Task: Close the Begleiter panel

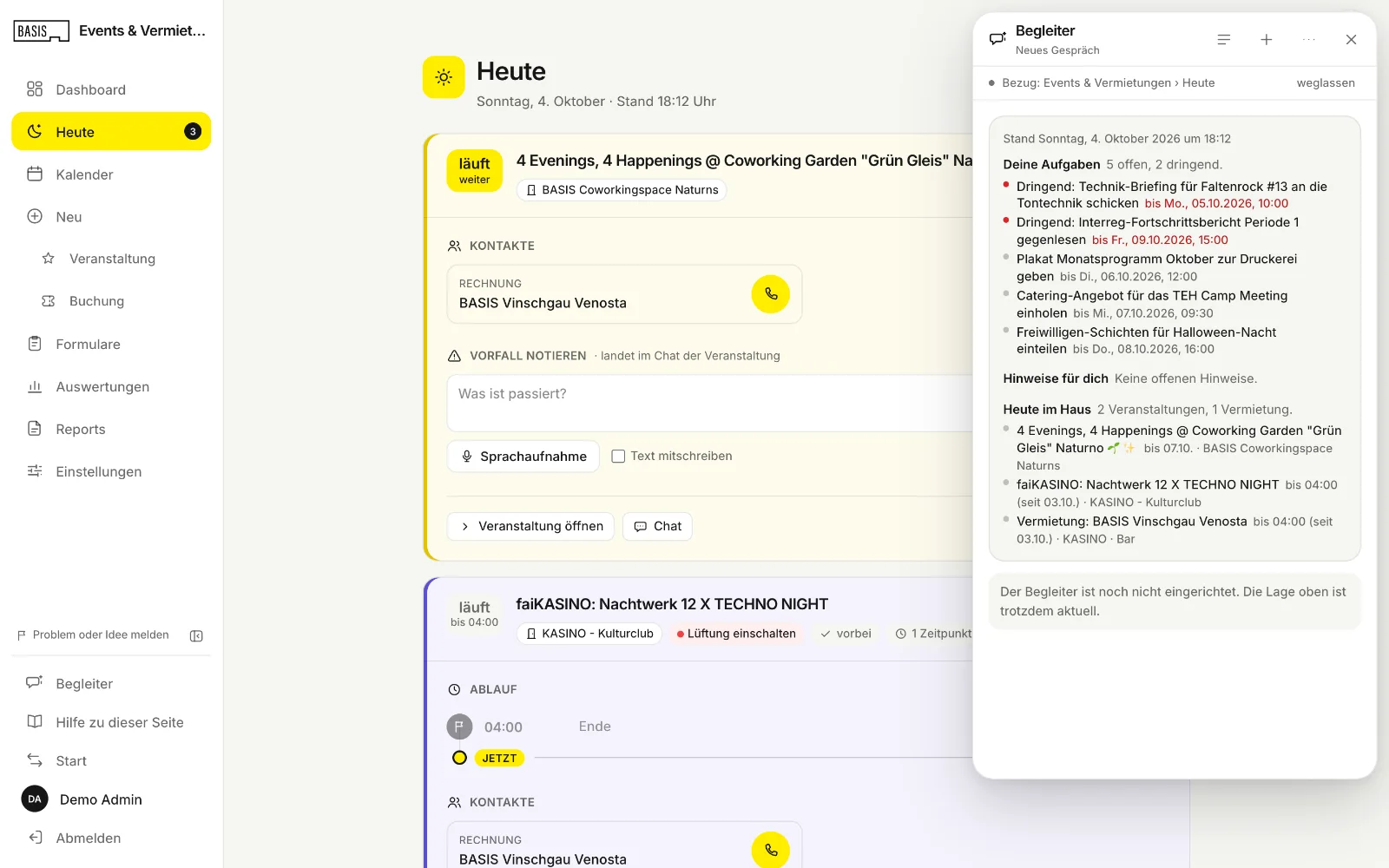Action: (x=1351, y=40)
